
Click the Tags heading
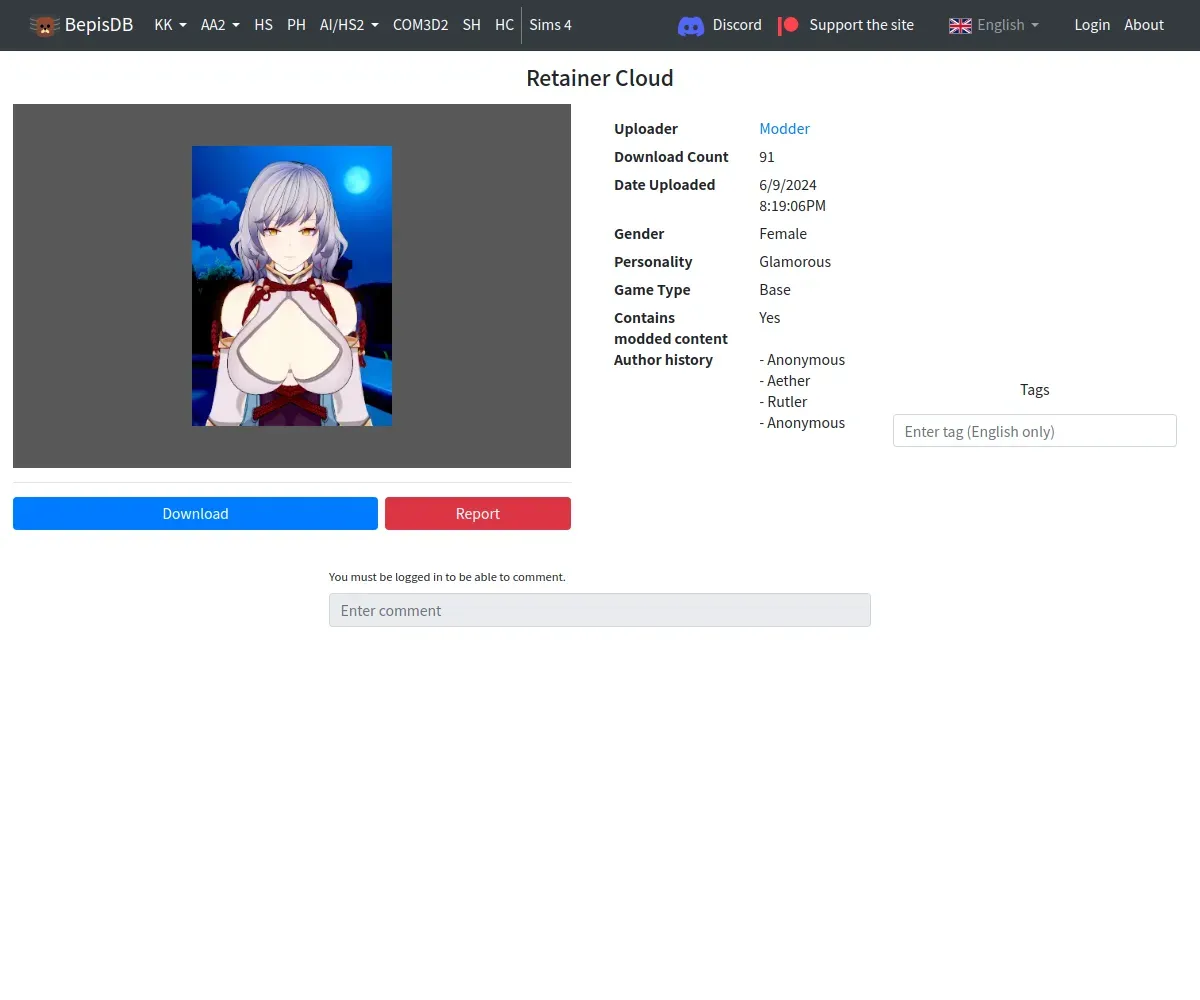1034,390
